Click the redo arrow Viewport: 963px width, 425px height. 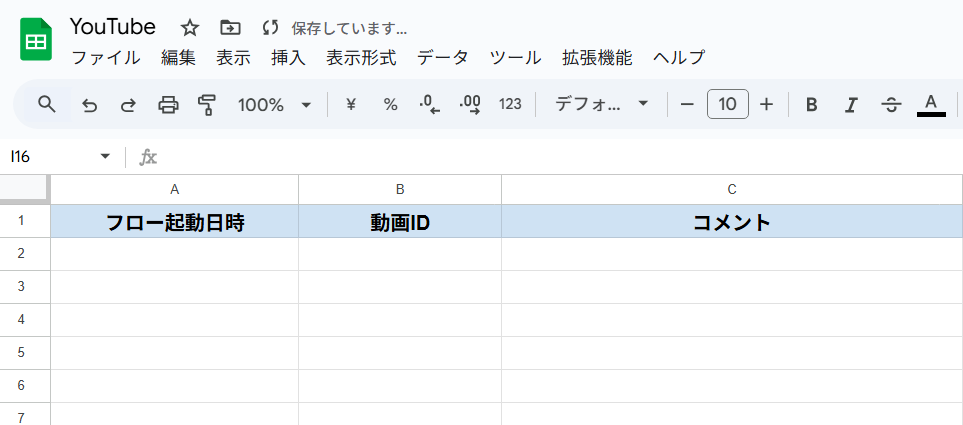128,105
